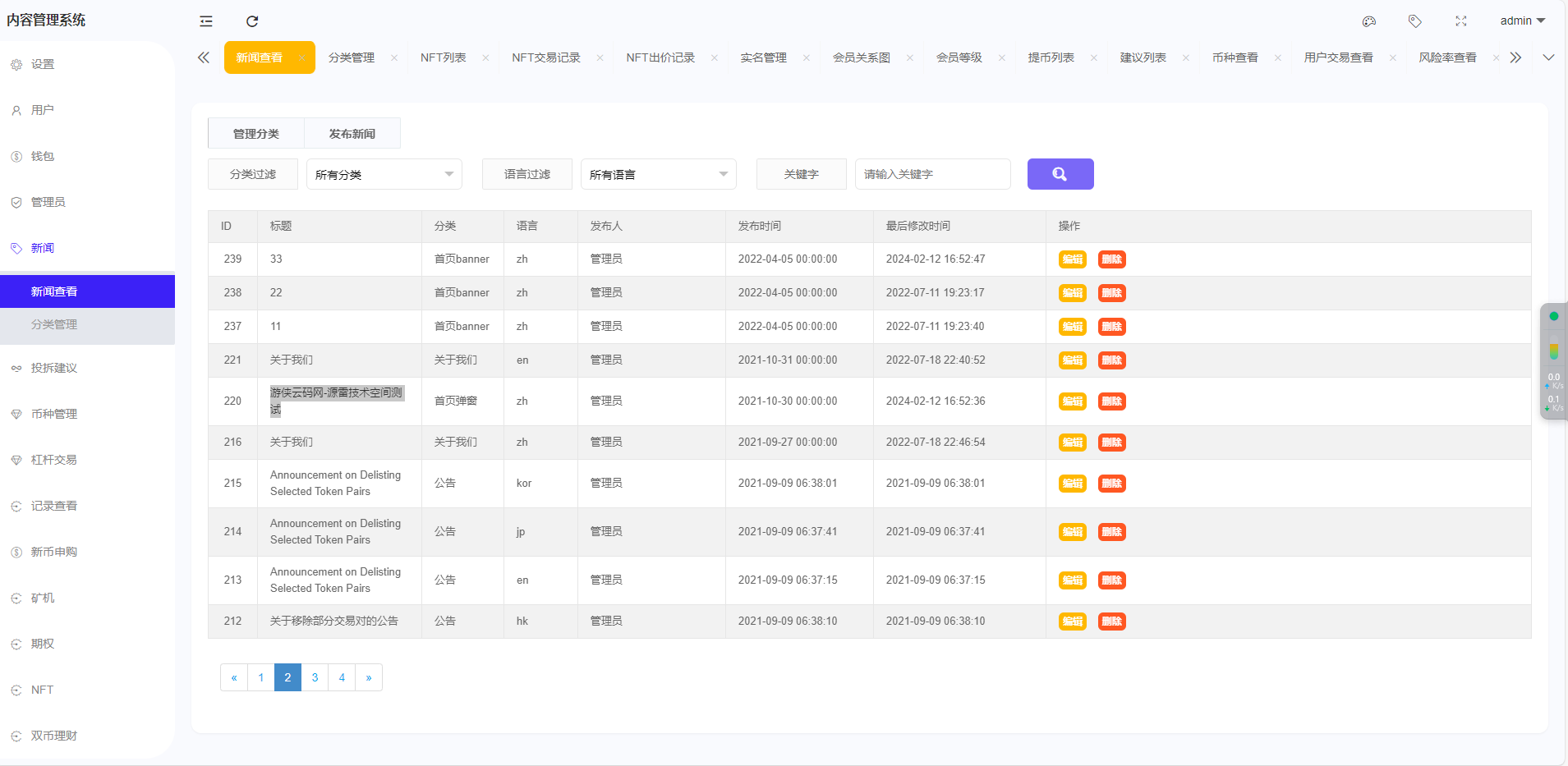Screen dimensions: 1568x766
Task: Click the 发布新闻 button
Action: [x=352, y=133]
